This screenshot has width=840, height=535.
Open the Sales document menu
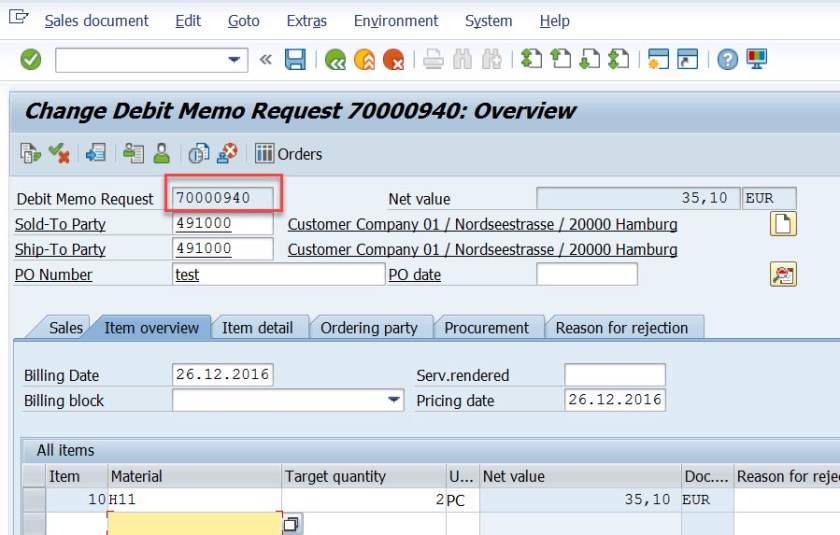click(x=96, y=20)
